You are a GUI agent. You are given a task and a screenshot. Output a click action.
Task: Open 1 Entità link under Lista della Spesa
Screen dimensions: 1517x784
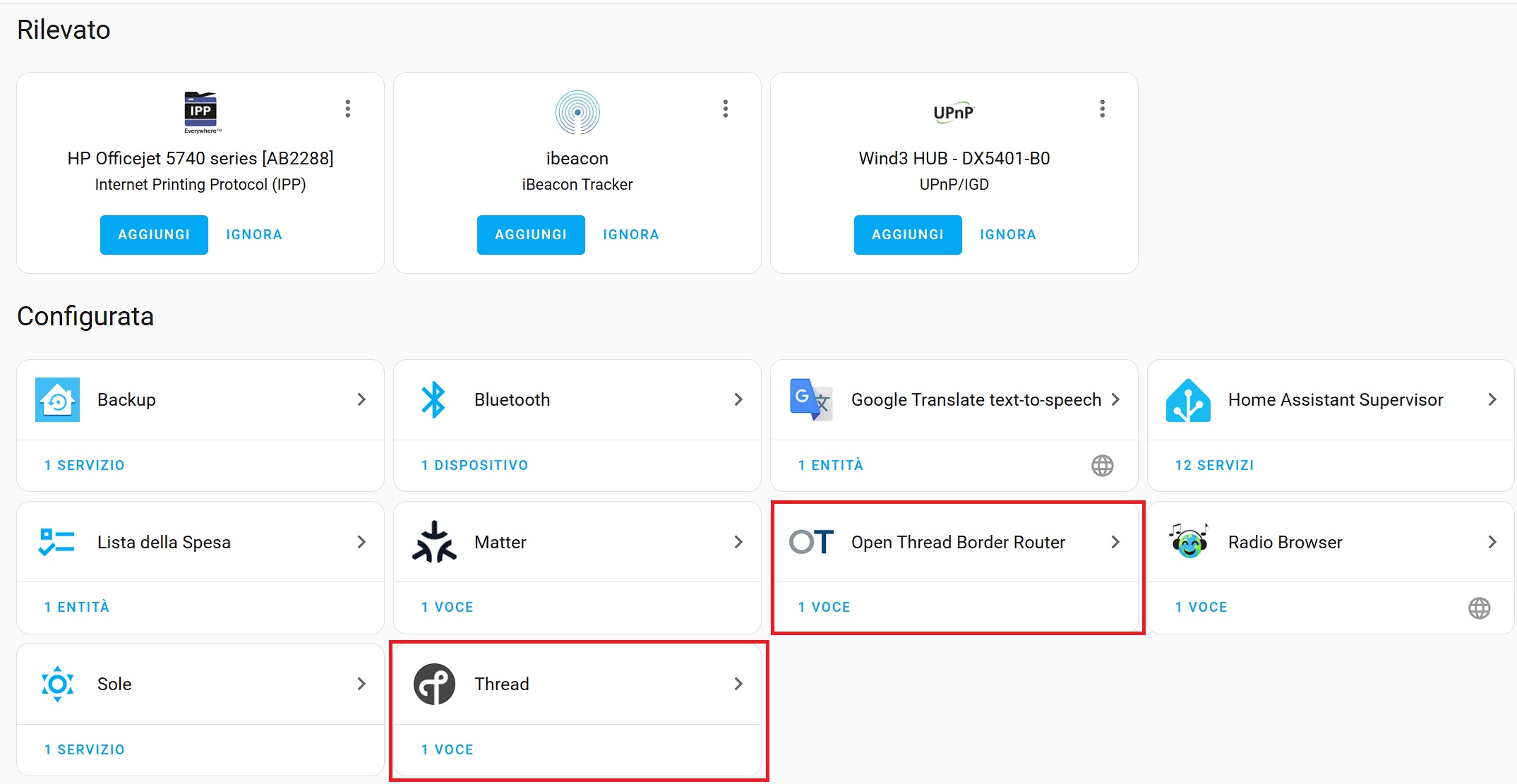77,607
